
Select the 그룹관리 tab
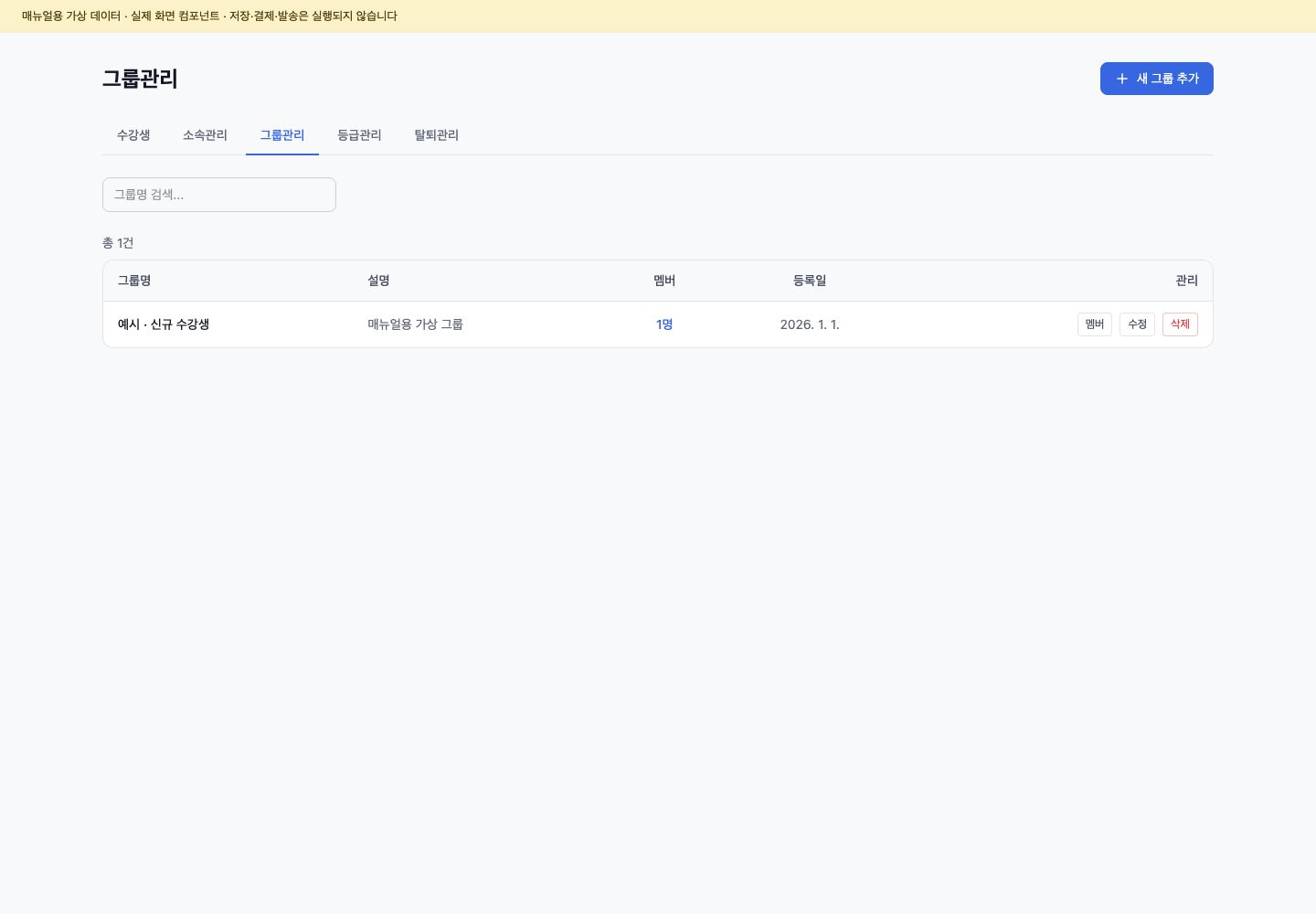coord(282,135)
